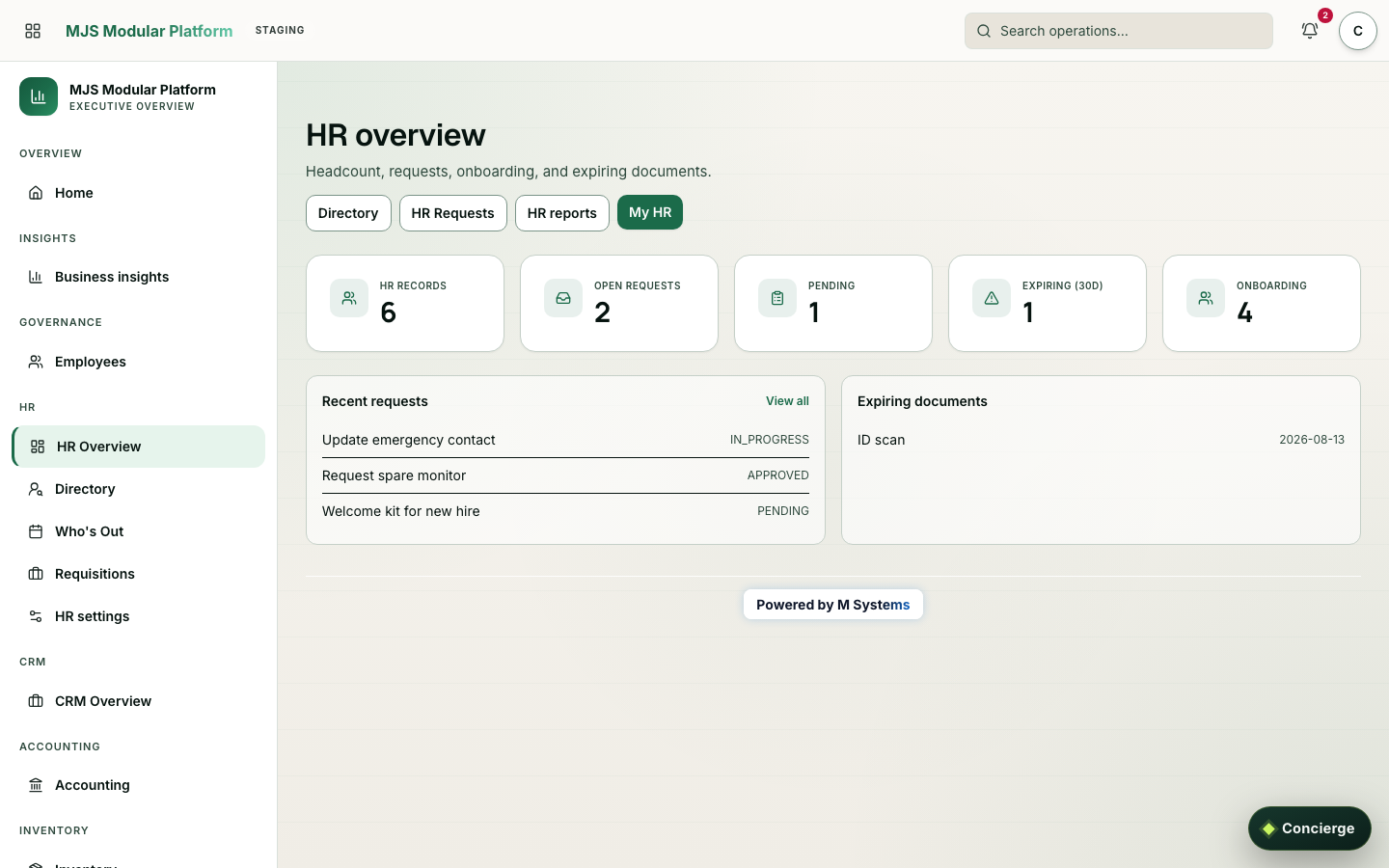Viewport: 1389px width, 868px height.
Task: Click the HR settings sliders icon
Action: pos(36,616)
